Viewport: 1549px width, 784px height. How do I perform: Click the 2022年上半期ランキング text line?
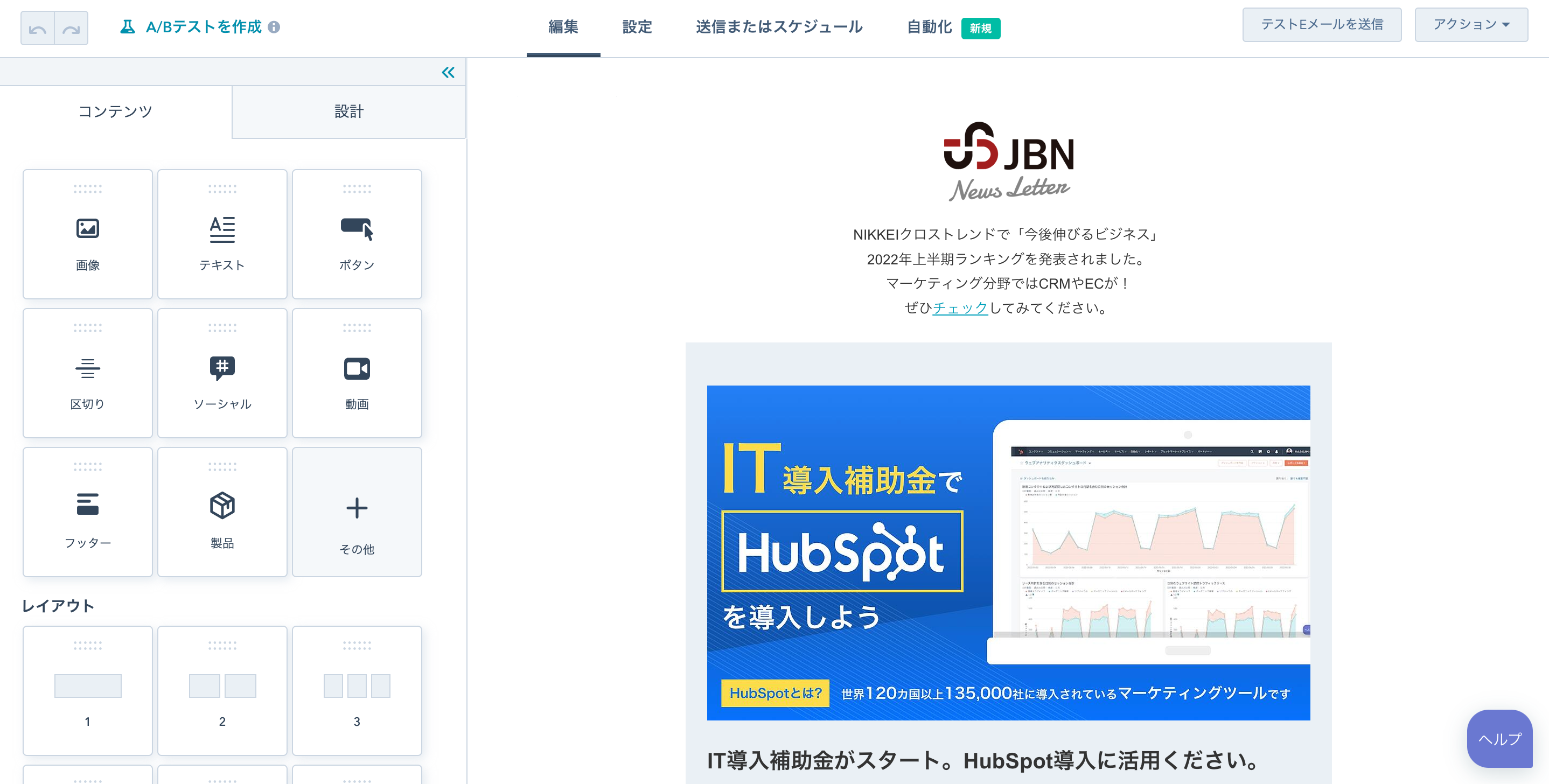[x=1007, y=258]
